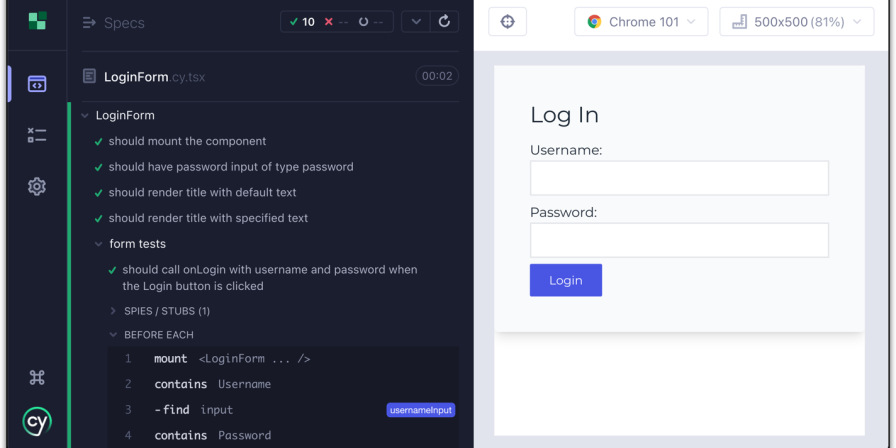Open the Specs browser sidebar icon
This screenshot has height=448, width=896.
[x=37, y=84]
